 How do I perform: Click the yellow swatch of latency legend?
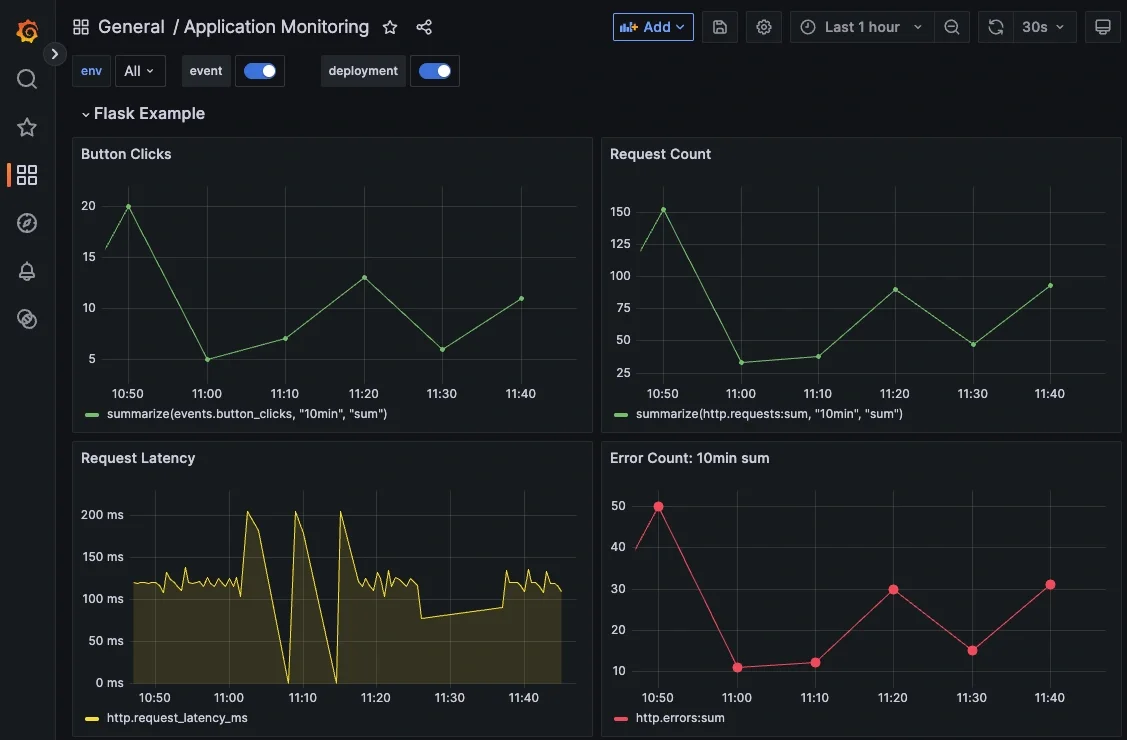(92, 718)
